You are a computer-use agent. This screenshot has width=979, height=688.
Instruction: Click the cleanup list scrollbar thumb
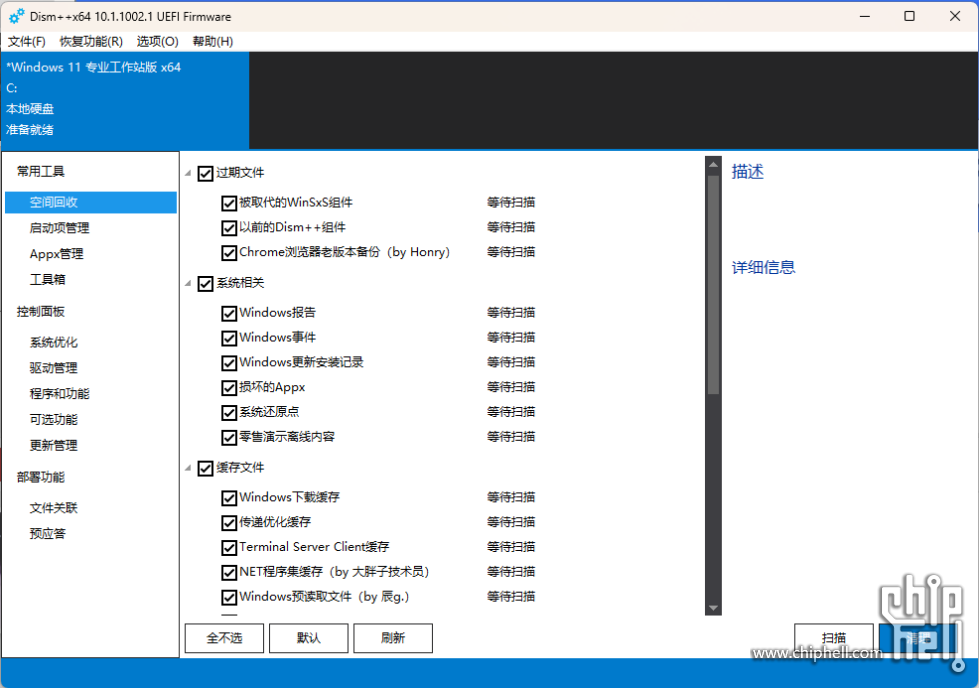[713, 284]
